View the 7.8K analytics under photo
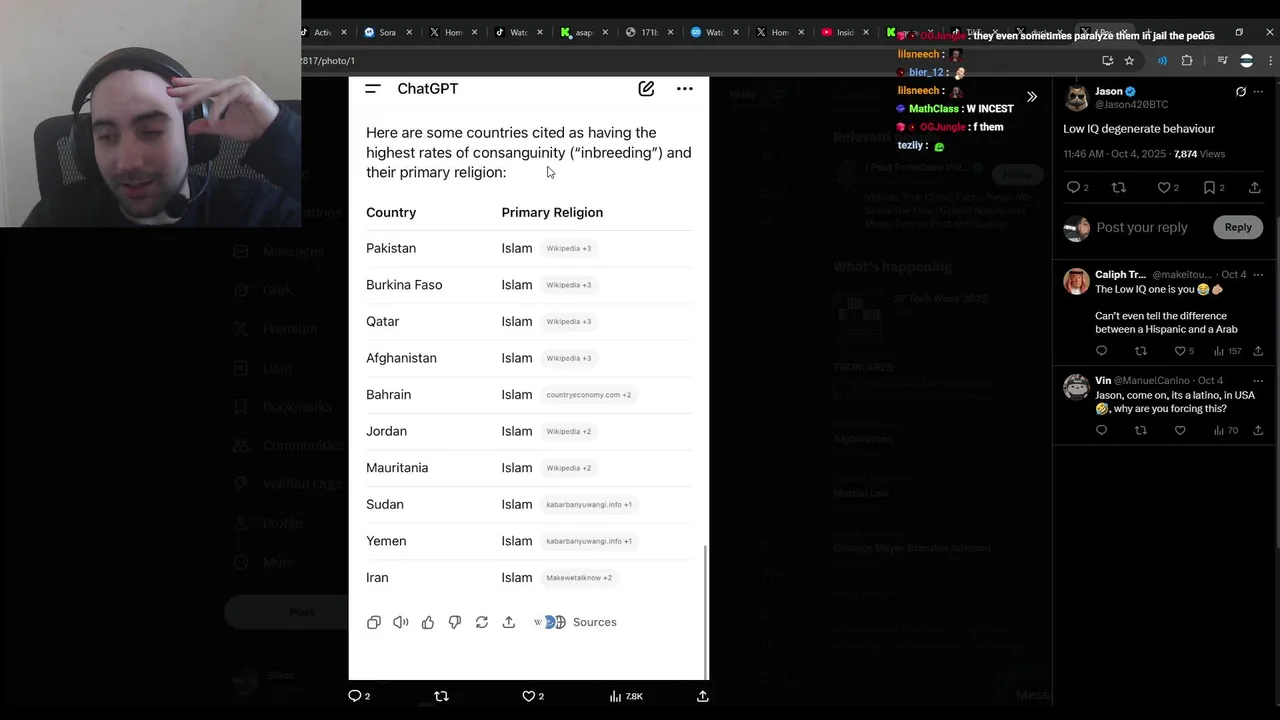The image size is (1280, 720). coord(626,696)
